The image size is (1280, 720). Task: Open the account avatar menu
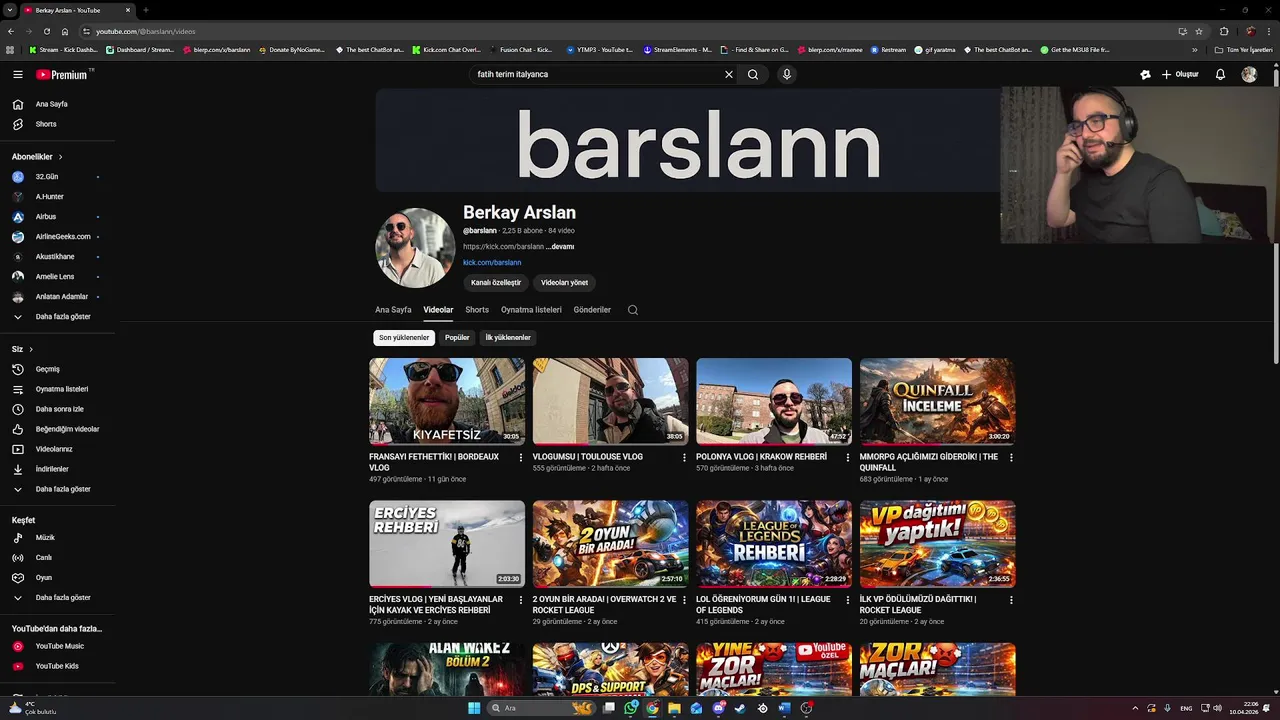click(x=1249, y=74)
